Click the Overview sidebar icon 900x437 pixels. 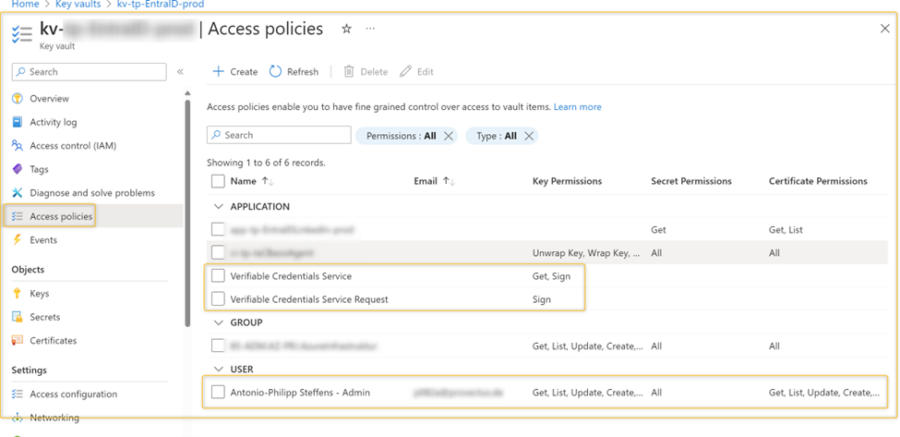[x=17, y=98]
